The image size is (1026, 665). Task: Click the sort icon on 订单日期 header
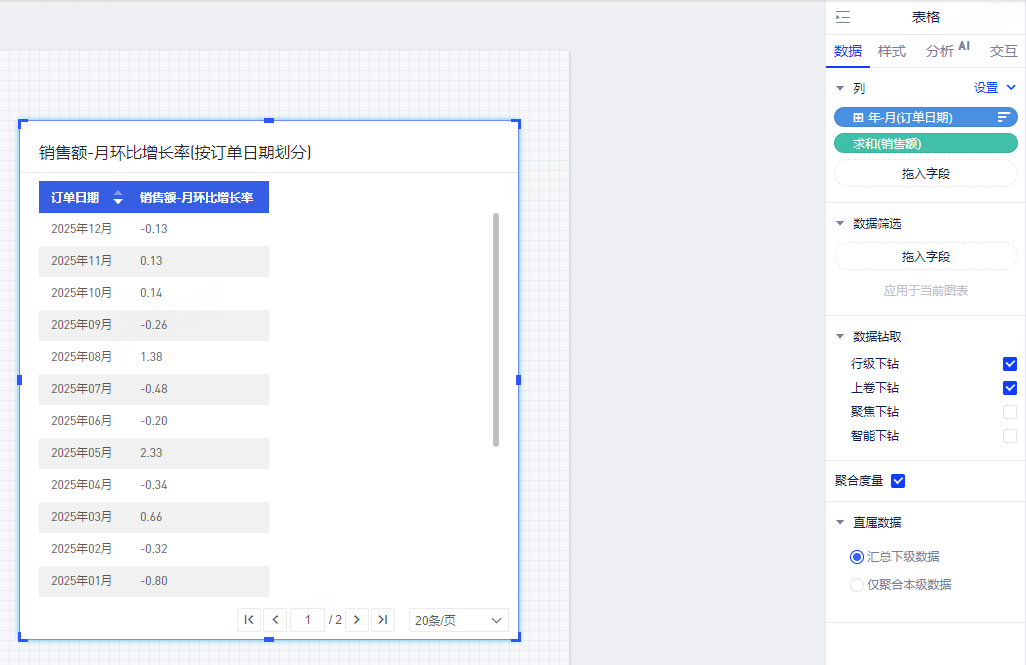(118, 197)
